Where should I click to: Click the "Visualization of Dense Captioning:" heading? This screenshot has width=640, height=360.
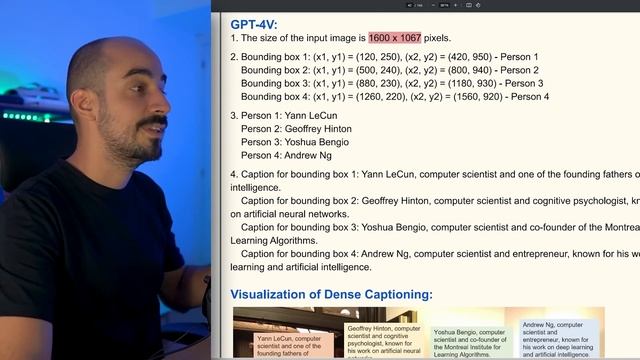(331, 294)
